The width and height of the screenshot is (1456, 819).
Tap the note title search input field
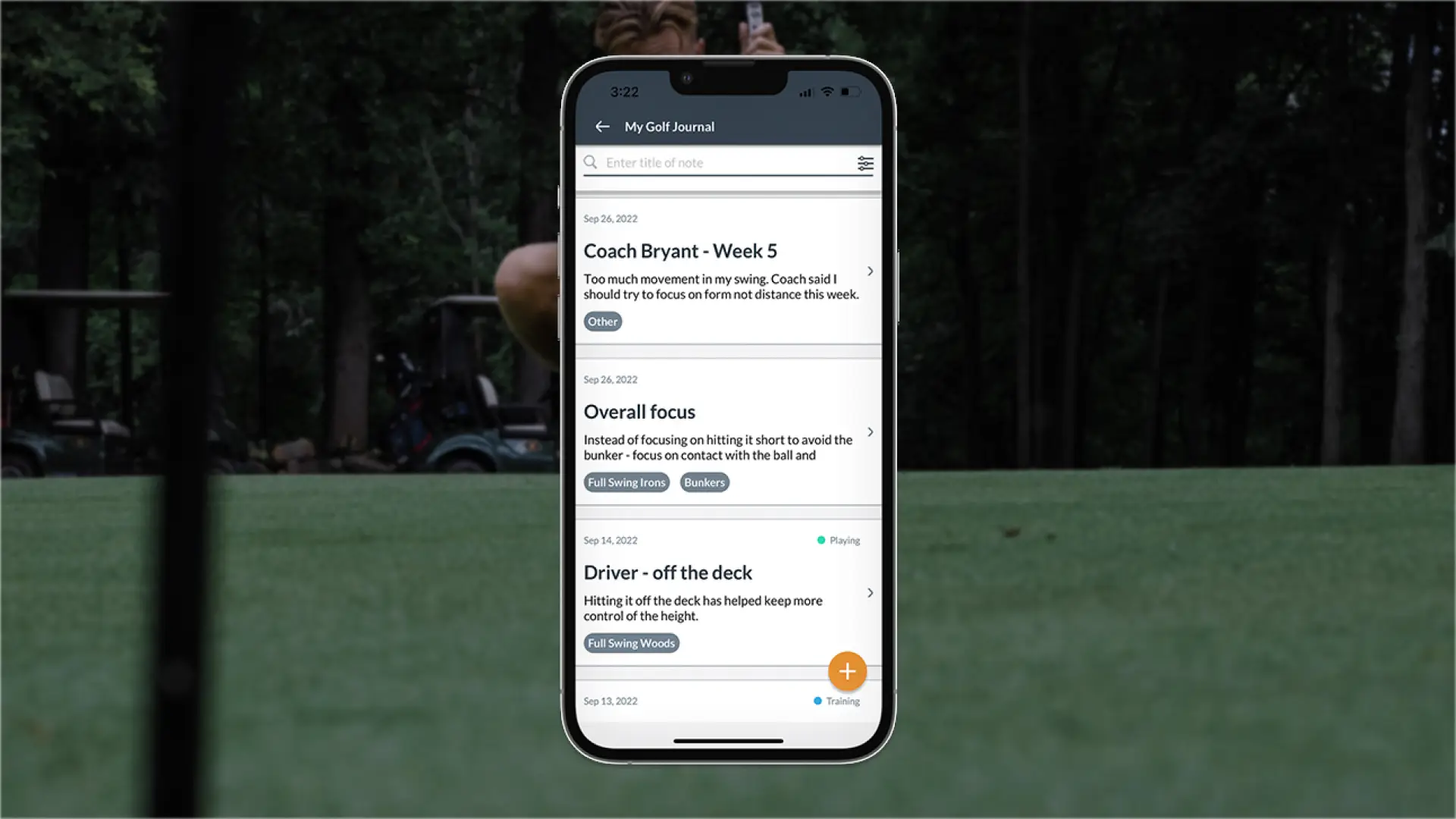[728, 163]
